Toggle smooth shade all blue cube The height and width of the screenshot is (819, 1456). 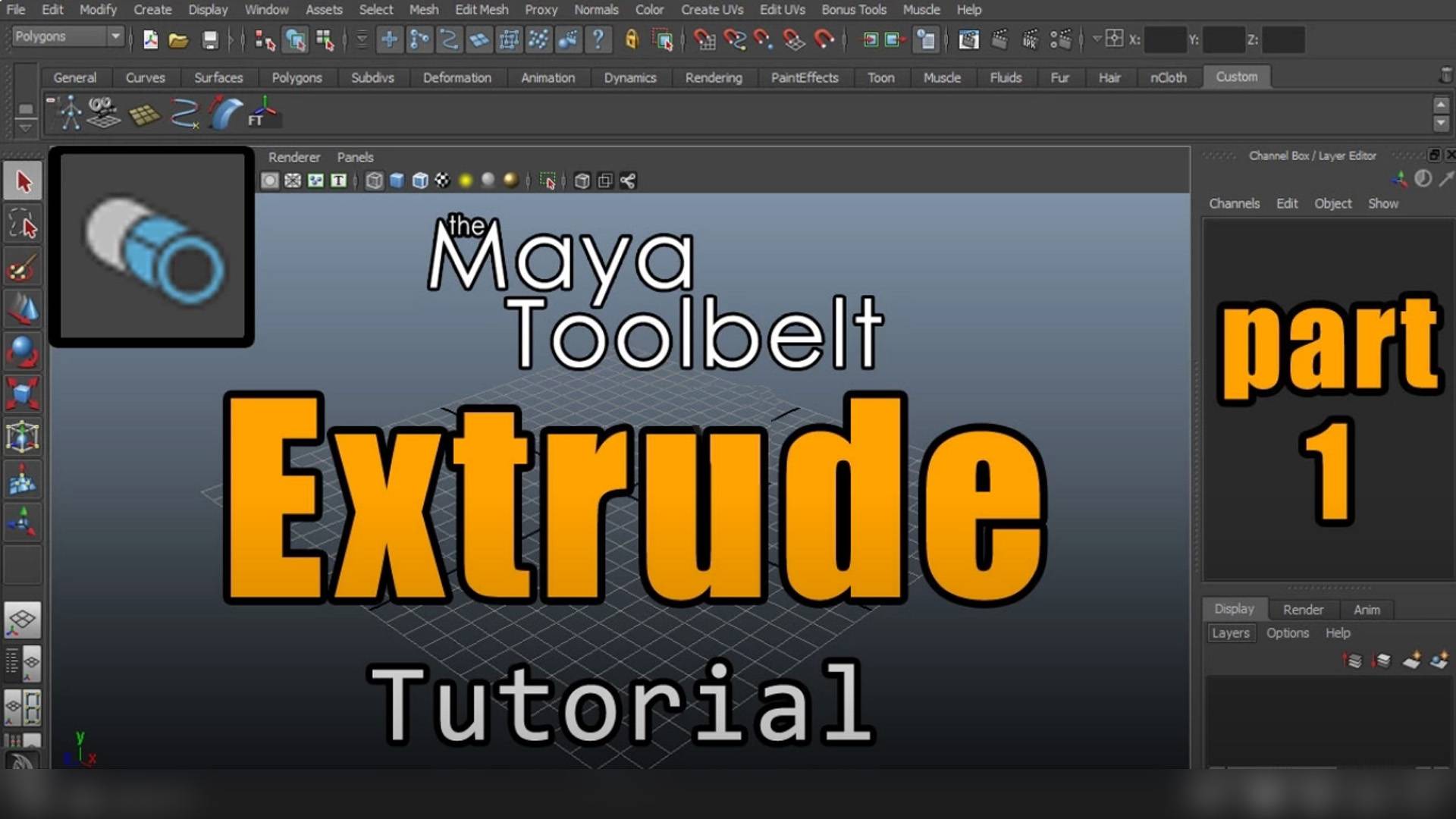(397, 180)
